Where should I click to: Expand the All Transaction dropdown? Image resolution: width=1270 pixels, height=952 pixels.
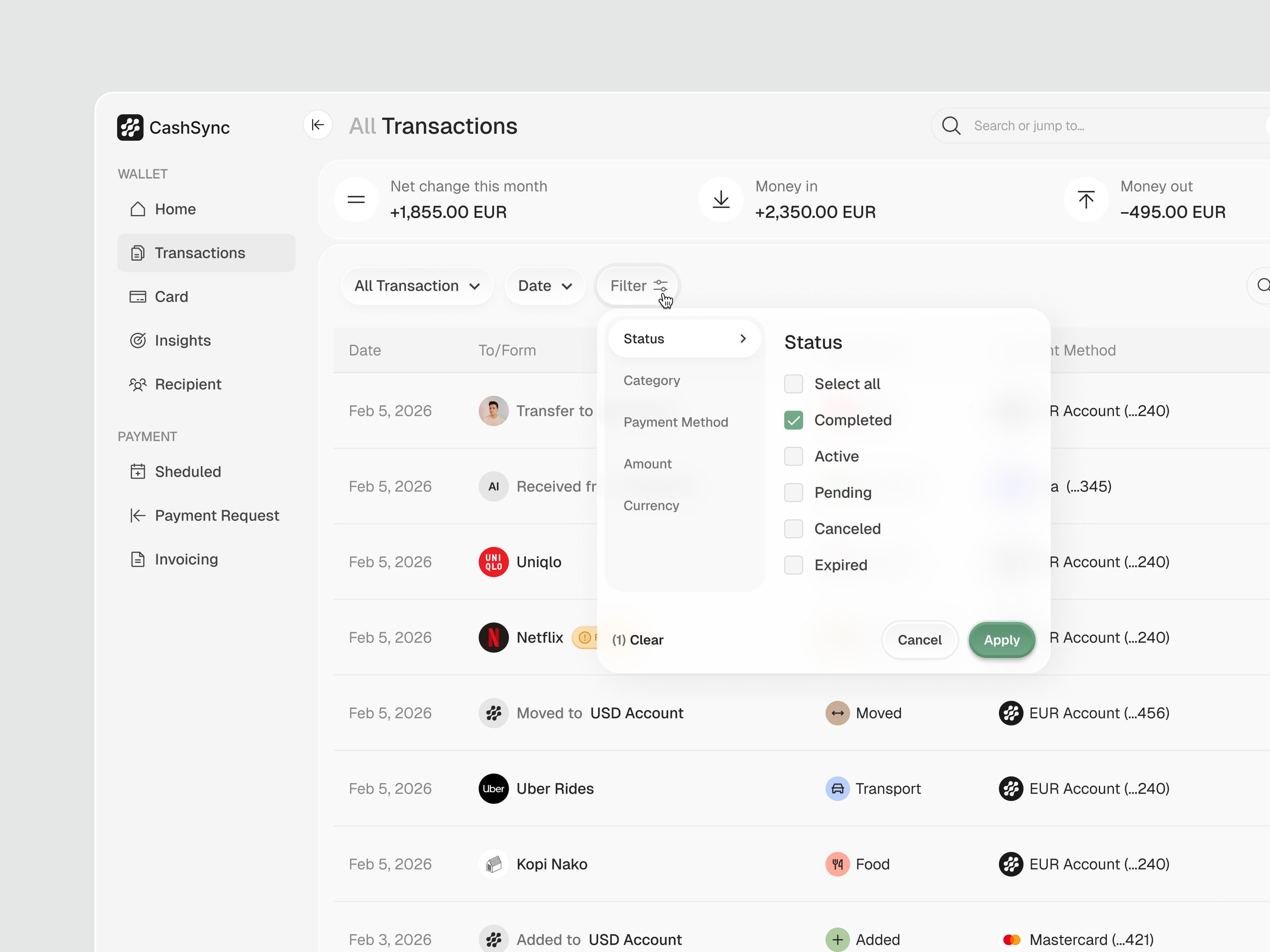point(417,285)
